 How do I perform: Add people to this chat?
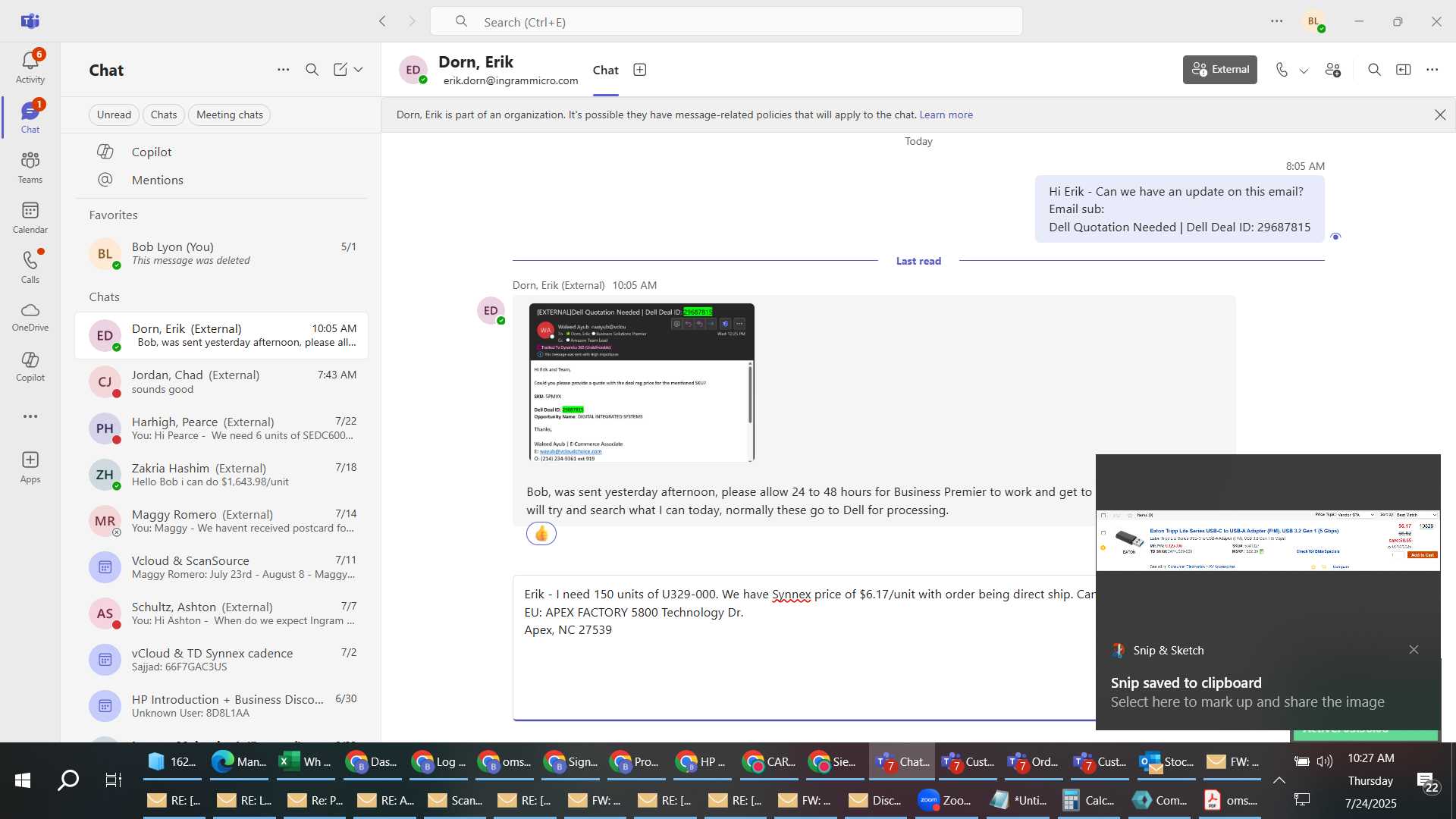(1333, 70)
